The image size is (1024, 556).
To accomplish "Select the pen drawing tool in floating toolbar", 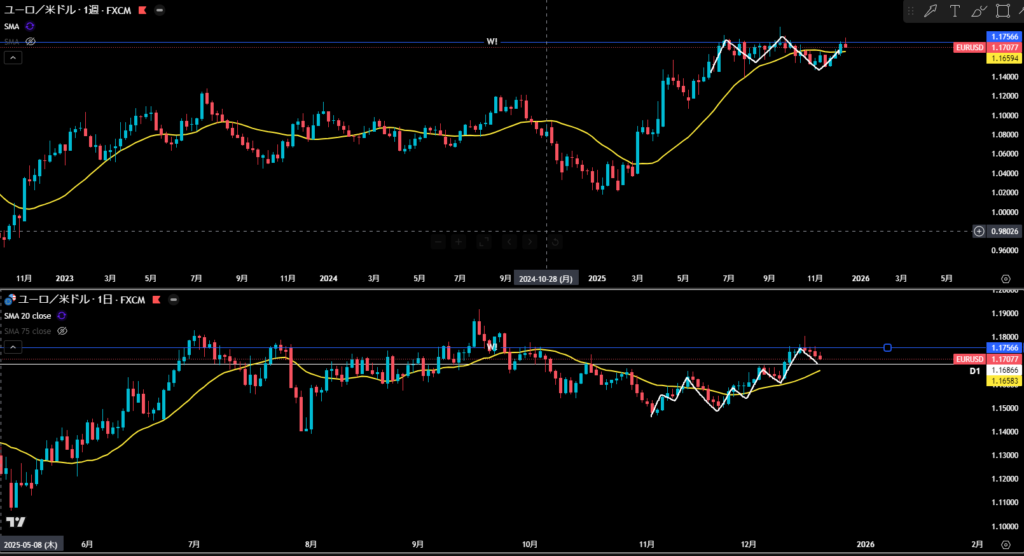I will click(930, 11).
